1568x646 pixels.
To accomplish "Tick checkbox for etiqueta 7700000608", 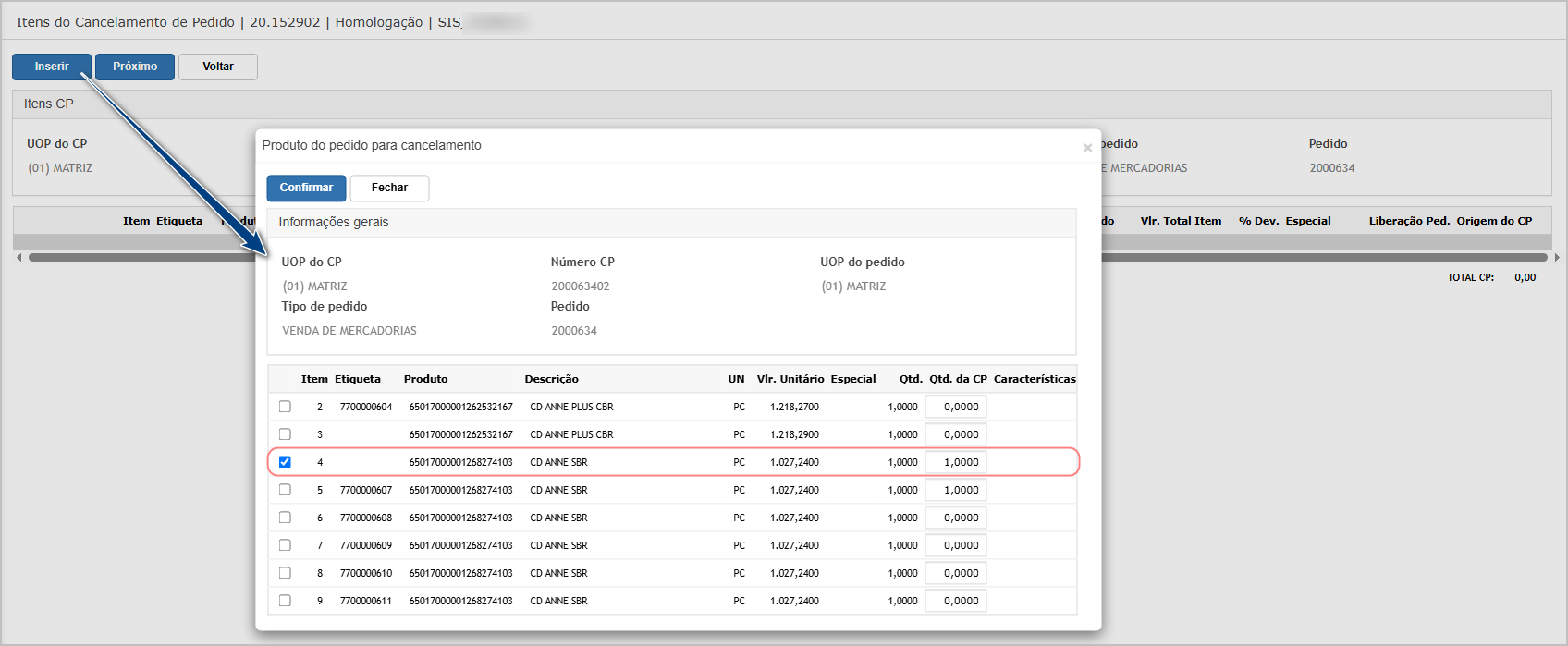I will click(x=285, y=518).
